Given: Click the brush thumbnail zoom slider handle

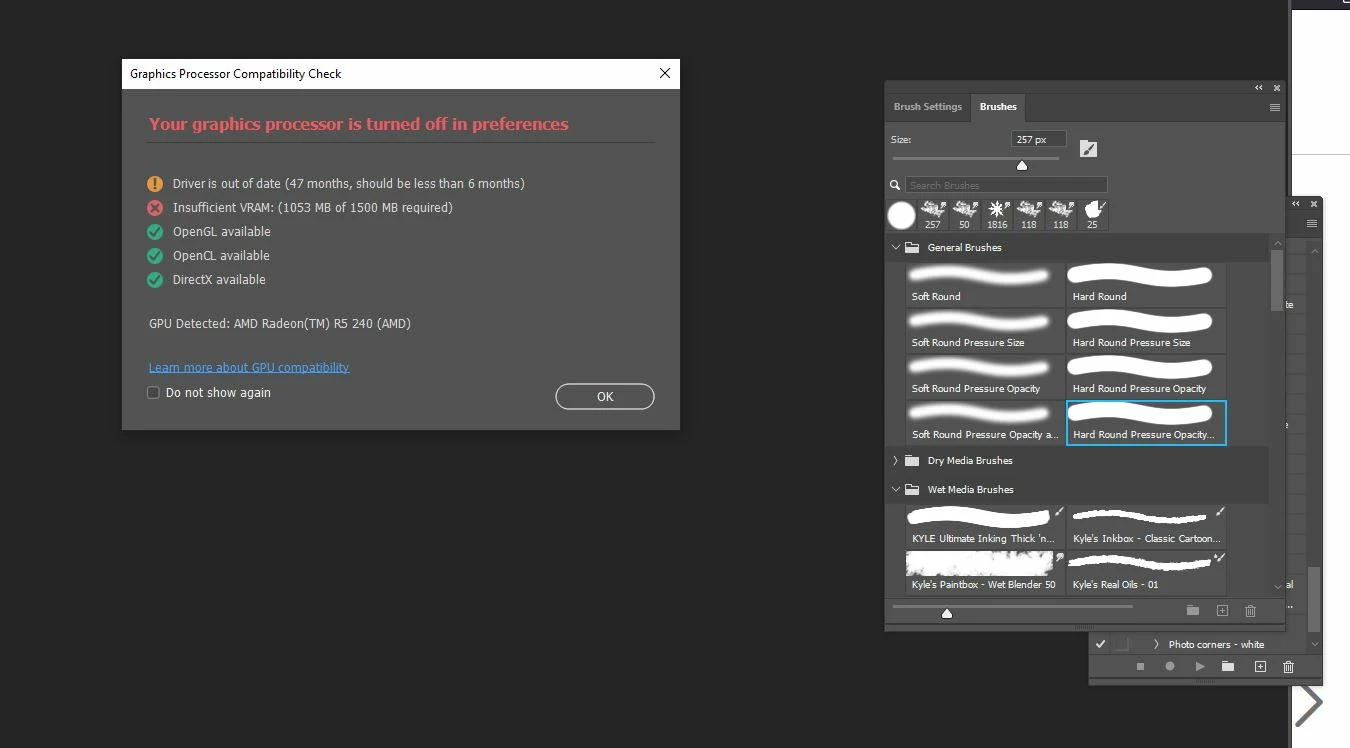Looking at the screenshot, I should pyautogui.click(x=947, y=613).
